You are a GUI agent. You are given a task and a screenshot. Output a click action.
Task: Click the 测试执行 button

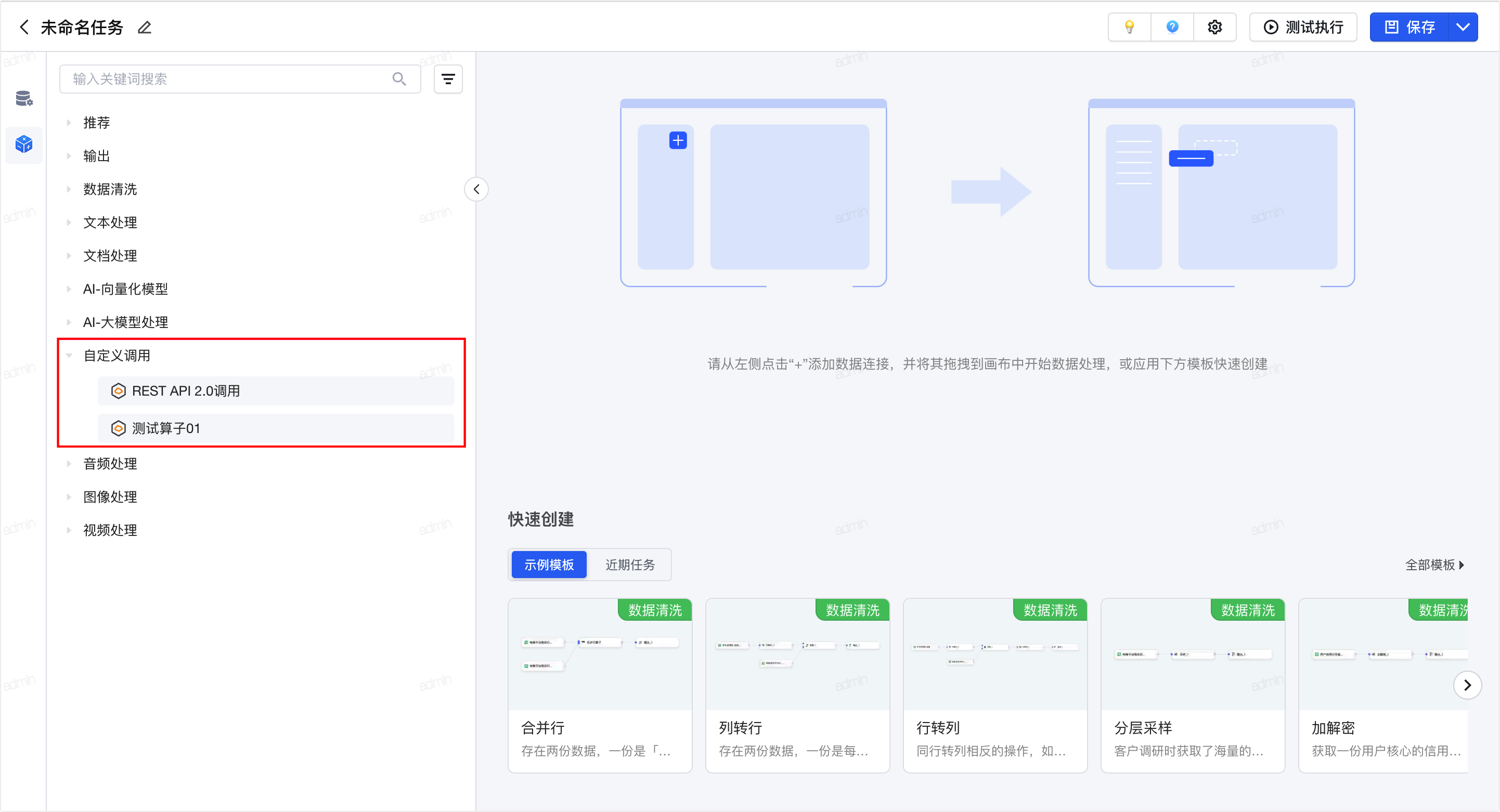point(1303,28)
